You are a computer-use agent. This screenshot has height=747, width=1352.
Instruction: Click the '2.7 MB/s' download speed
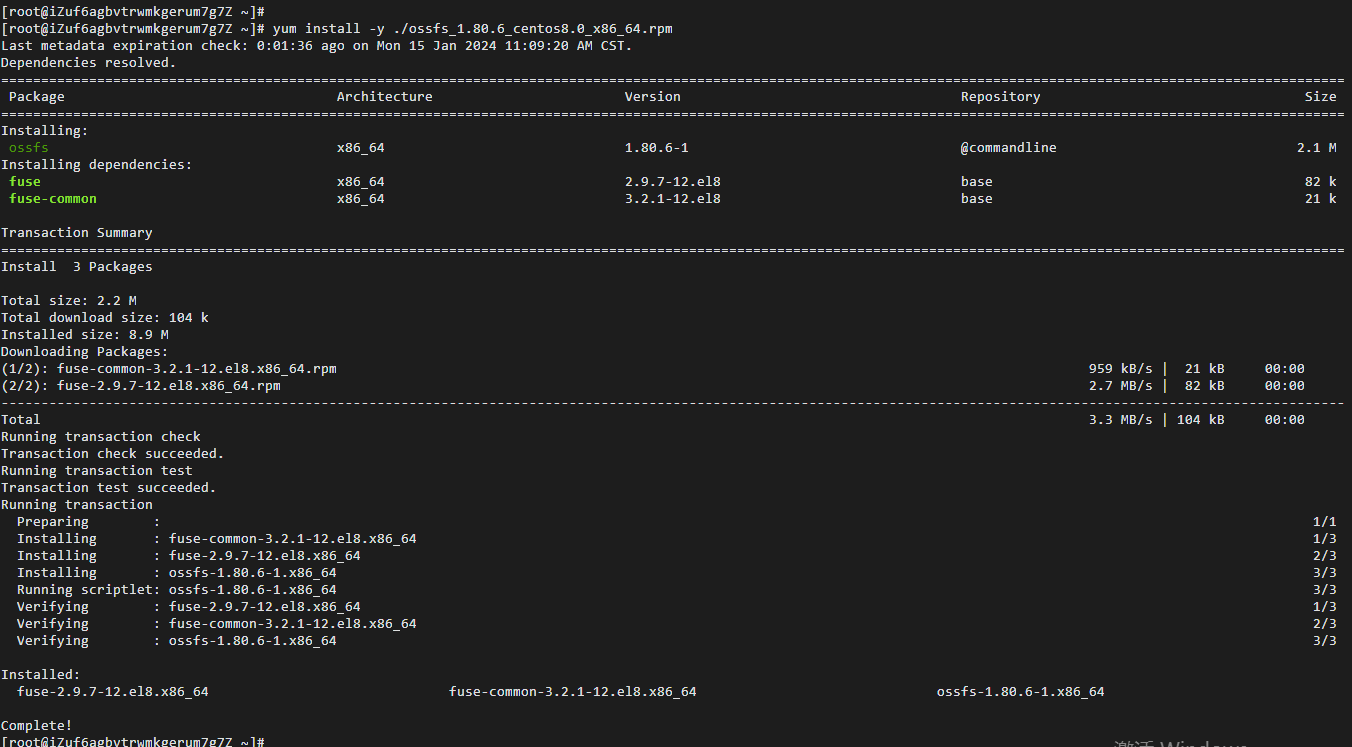(x=1121, y=385)
